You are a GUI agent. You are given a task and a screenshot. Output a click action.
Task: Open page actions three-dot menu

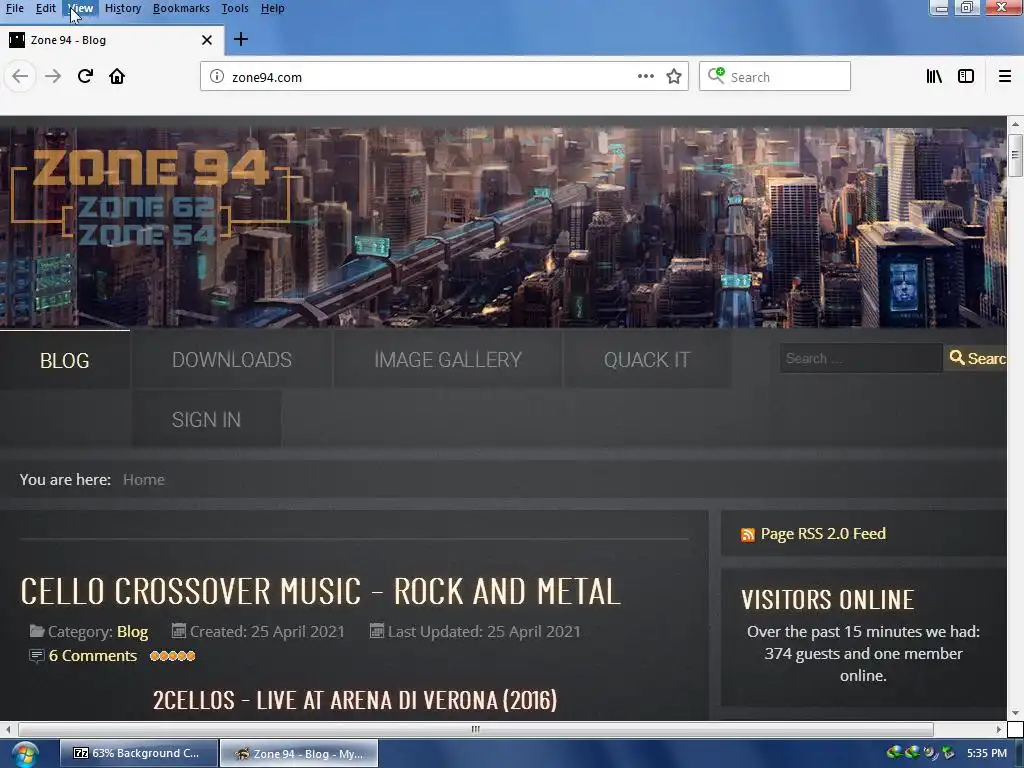point(645,76)
